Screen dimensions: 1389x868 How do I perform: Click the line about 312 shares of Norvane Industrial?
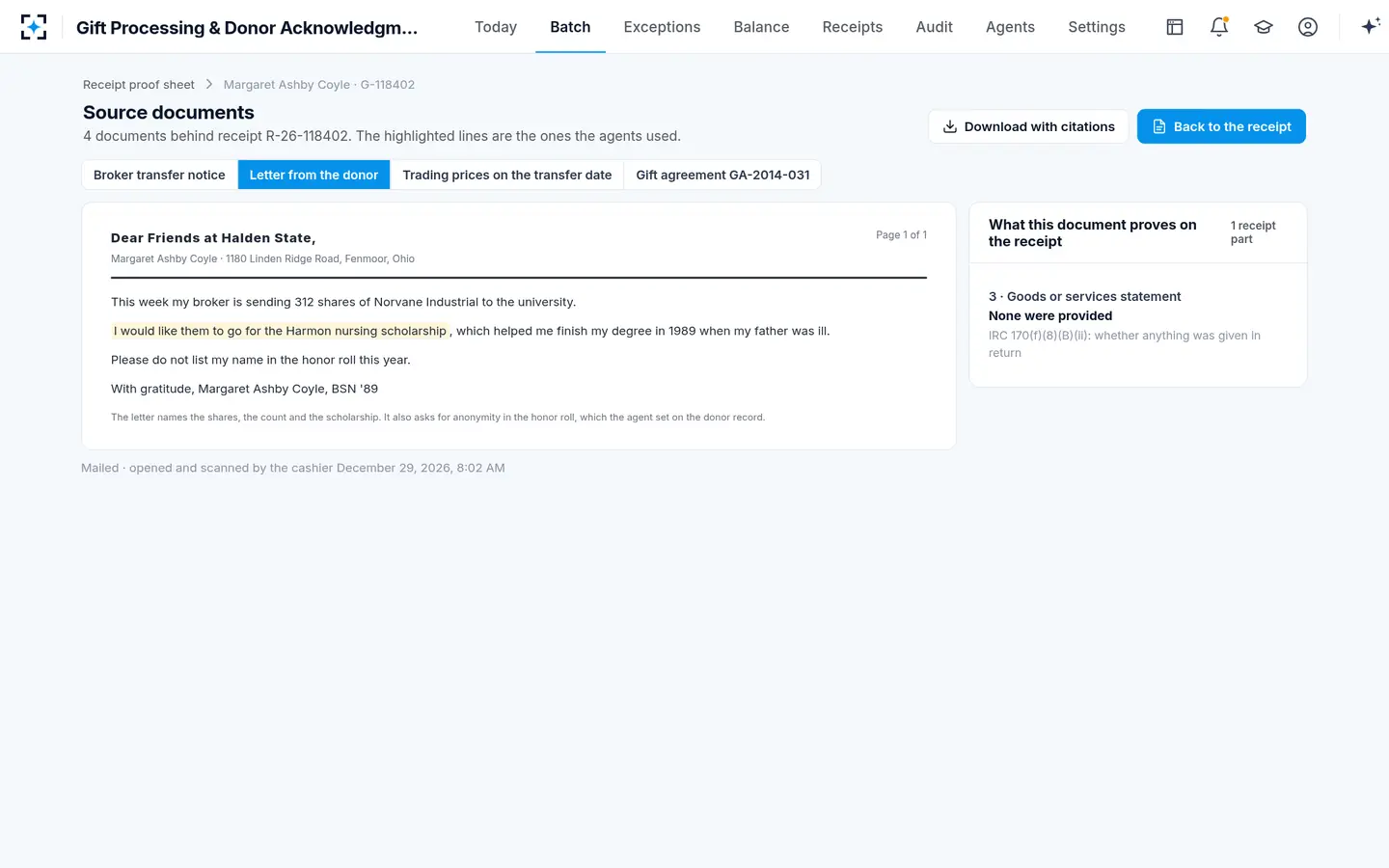click(343, 302)
